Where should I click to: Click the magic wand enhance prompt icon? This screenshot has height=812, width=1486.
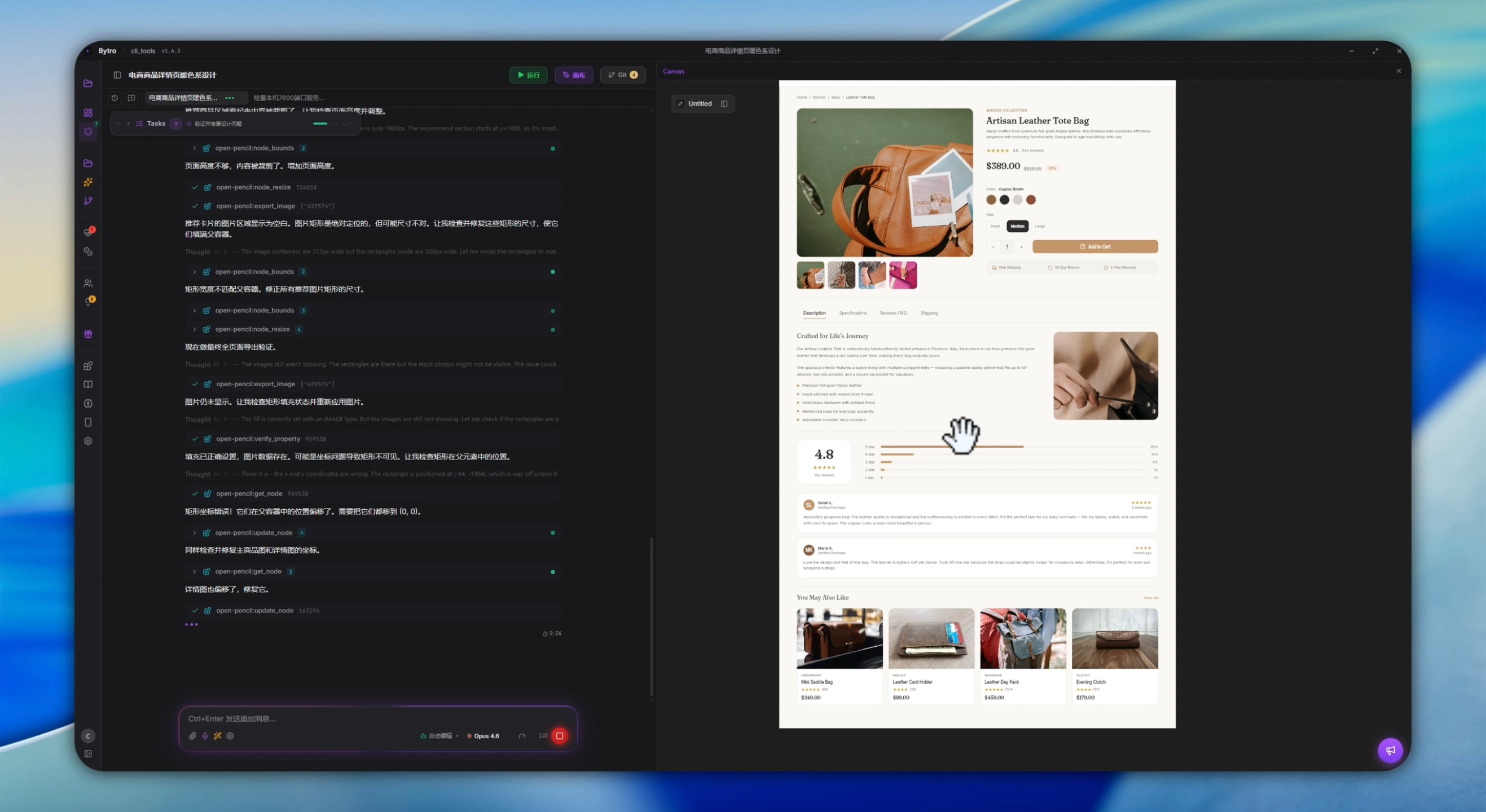(217, 736)
